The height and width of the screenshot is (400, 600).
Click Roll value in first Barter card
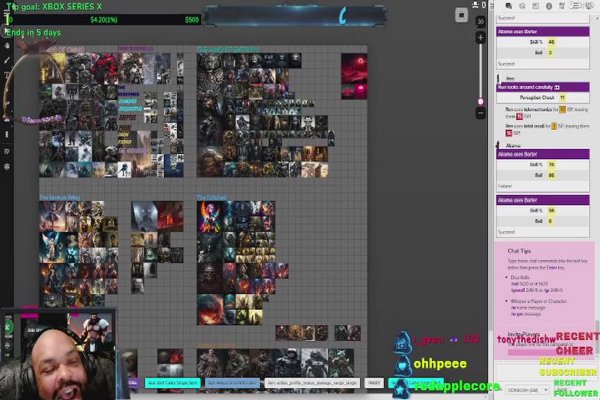(551, 53)
